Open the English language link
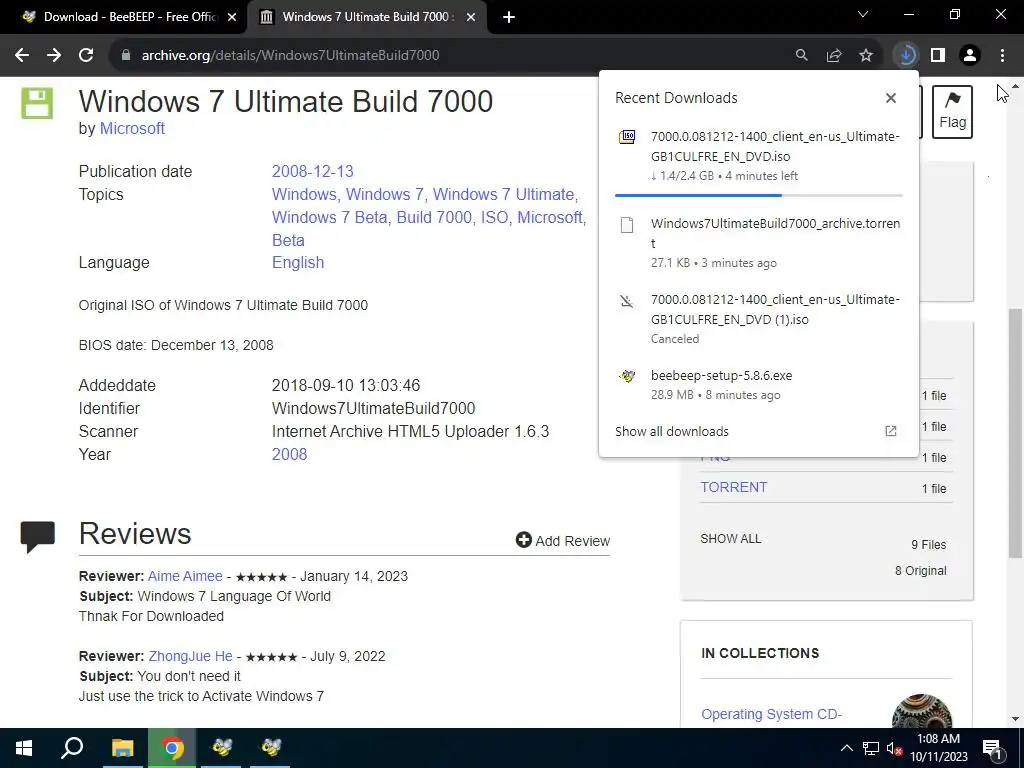 tap(298, 263)
